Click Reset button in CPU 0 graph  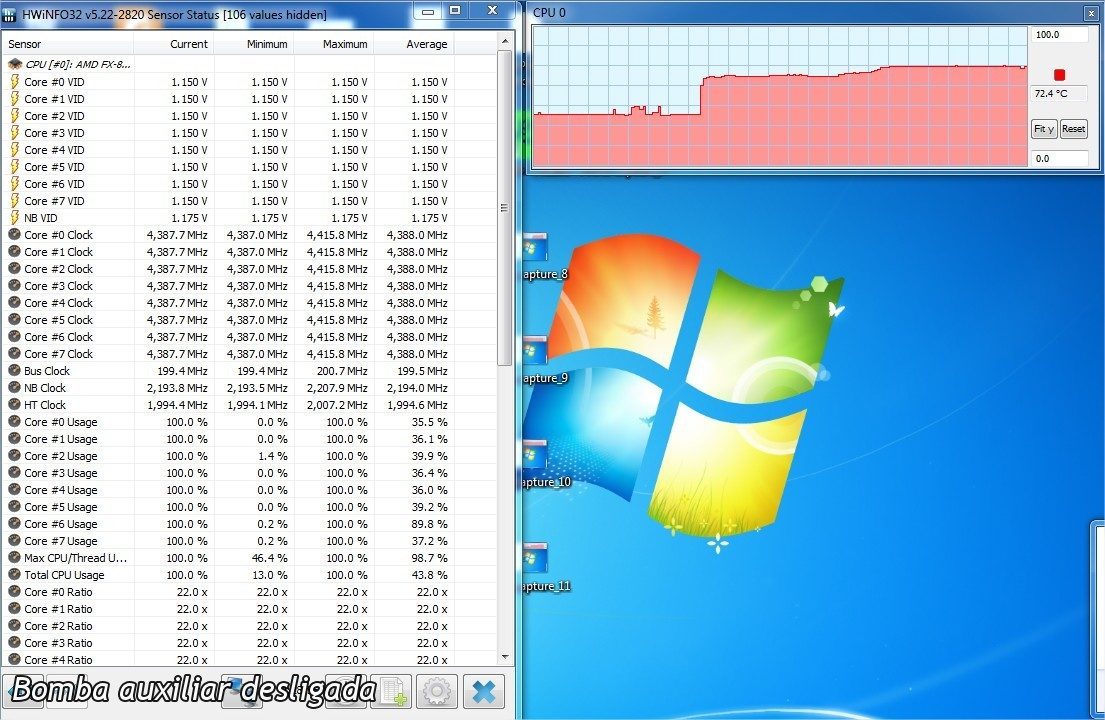[x=1073, y=129]
